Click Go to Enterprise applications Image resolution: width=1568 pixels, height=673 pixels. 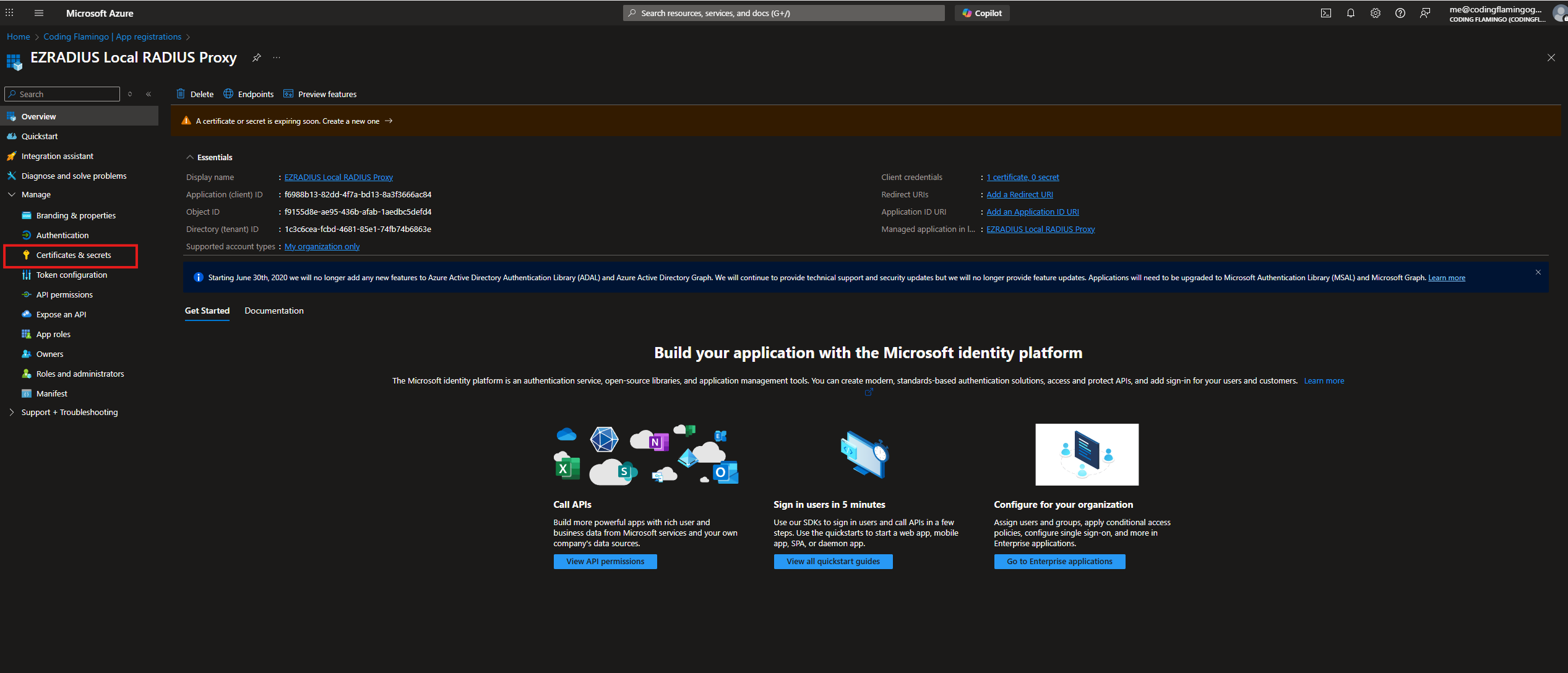pyautogui.click(x=1059, y=562)
